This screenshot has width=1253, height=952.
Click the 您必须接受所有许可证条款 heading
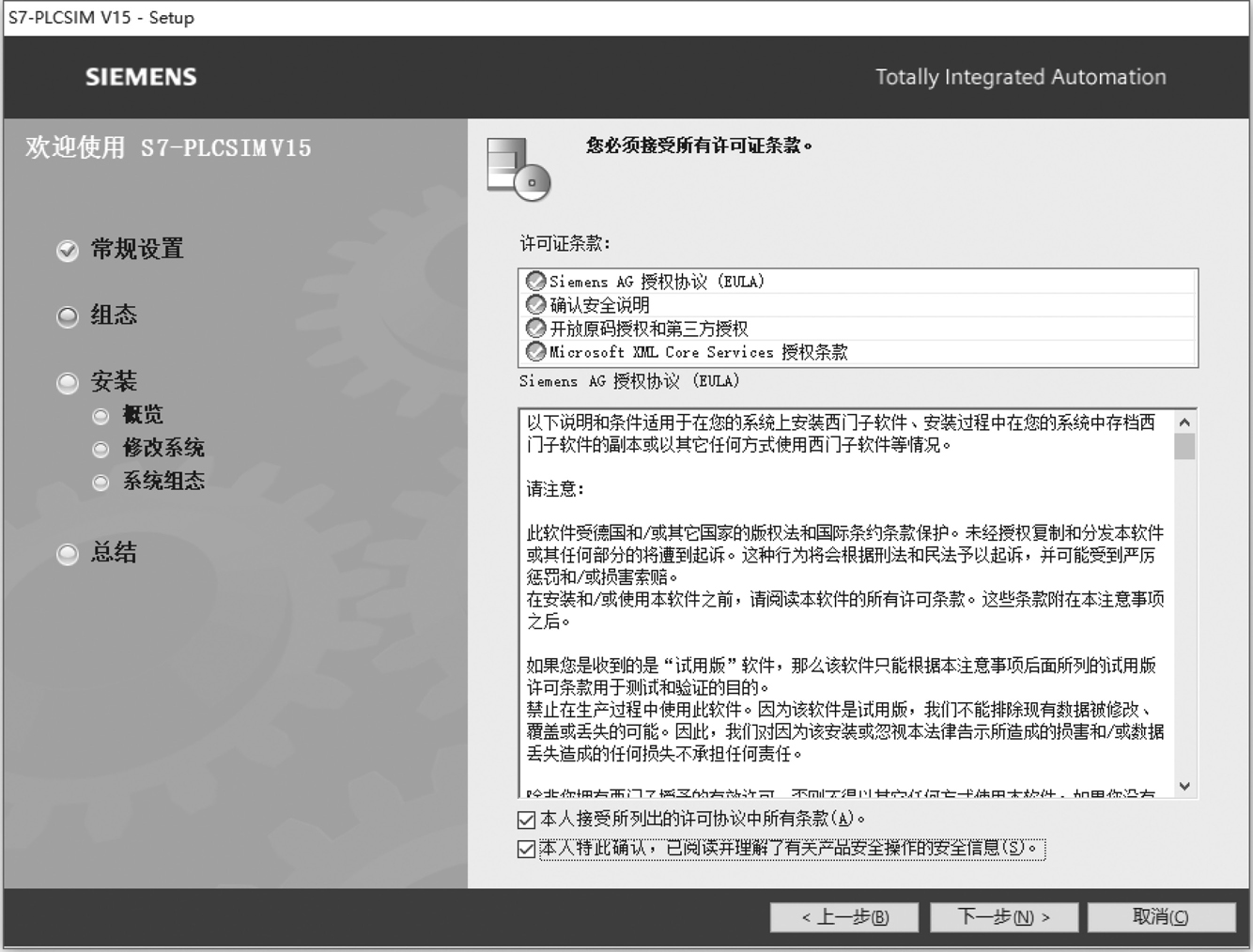(700, 146)
